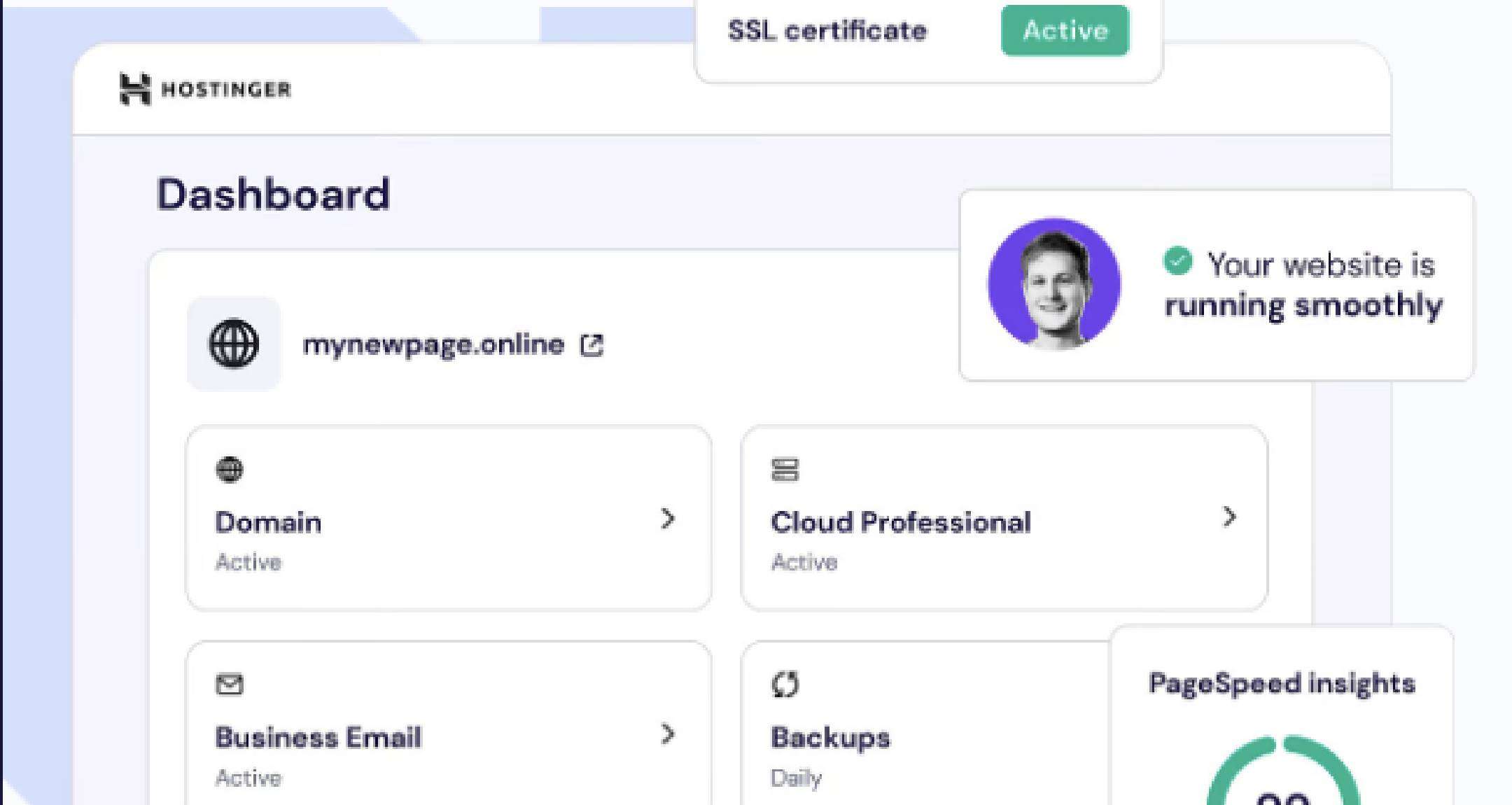Click the envelope icon above Business Email
Image resolution: width=1512 pixels, height=805 pixels.
pos(229,684)
